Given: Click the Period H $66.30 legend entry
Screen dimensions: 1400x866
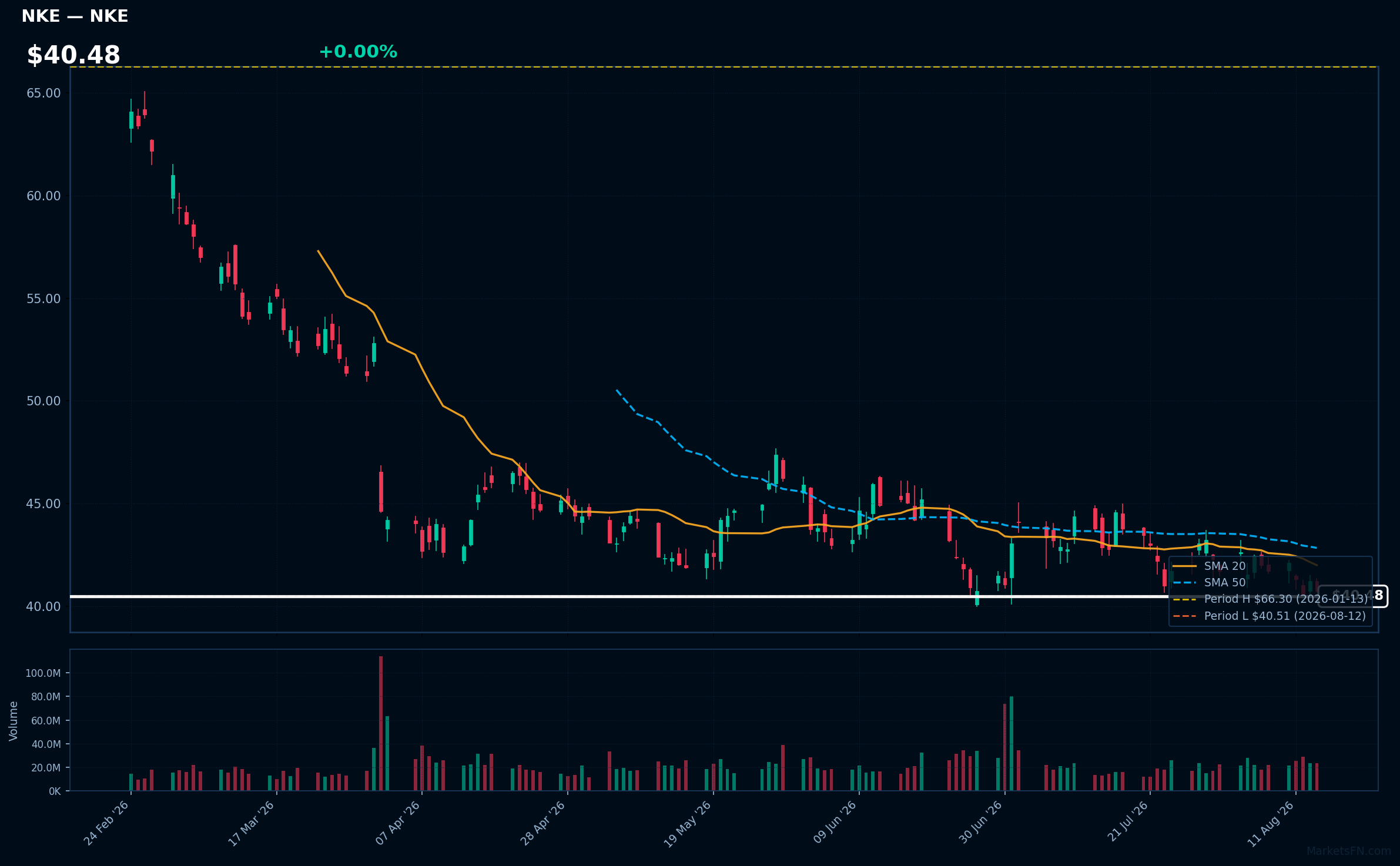Looking at the screenshot, I should [1286, 599].
